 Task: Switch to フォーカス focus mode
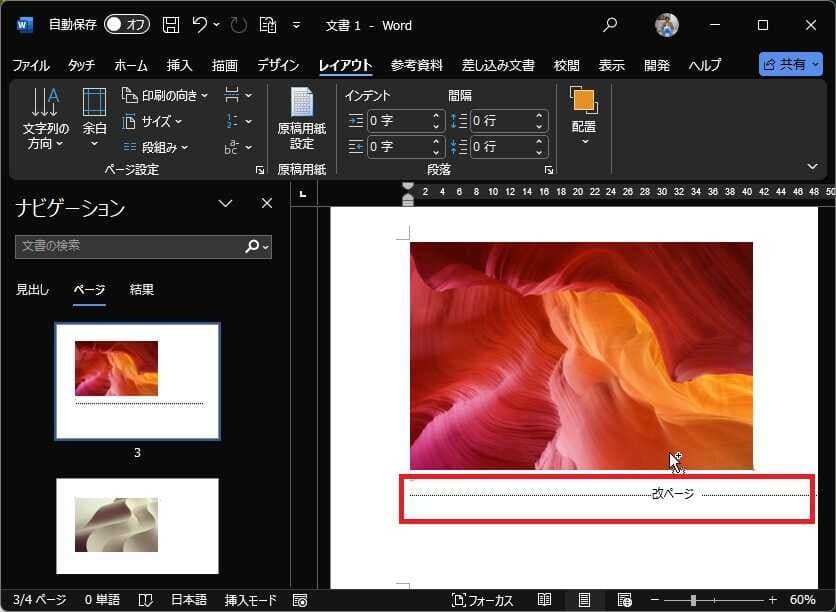tap(483, 600)
